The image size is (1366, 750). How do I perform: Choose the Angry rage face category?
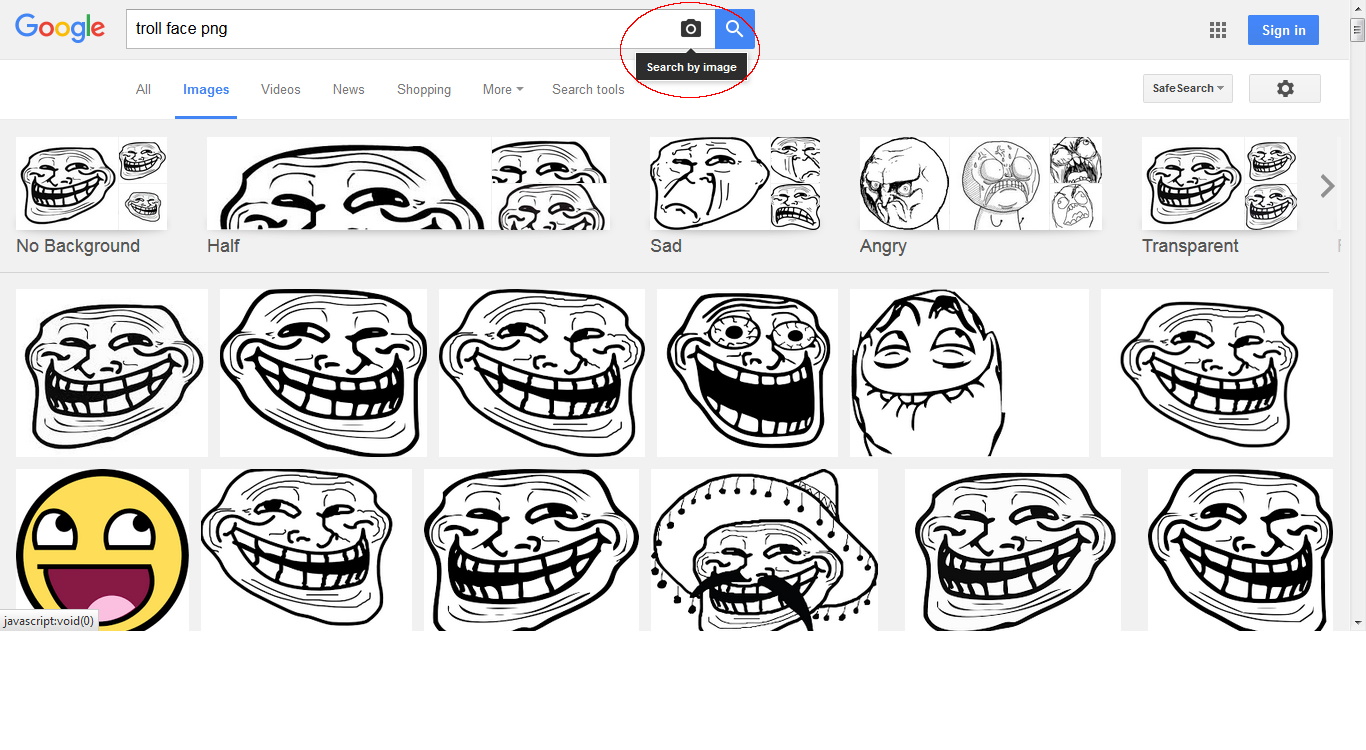[980, 195]
